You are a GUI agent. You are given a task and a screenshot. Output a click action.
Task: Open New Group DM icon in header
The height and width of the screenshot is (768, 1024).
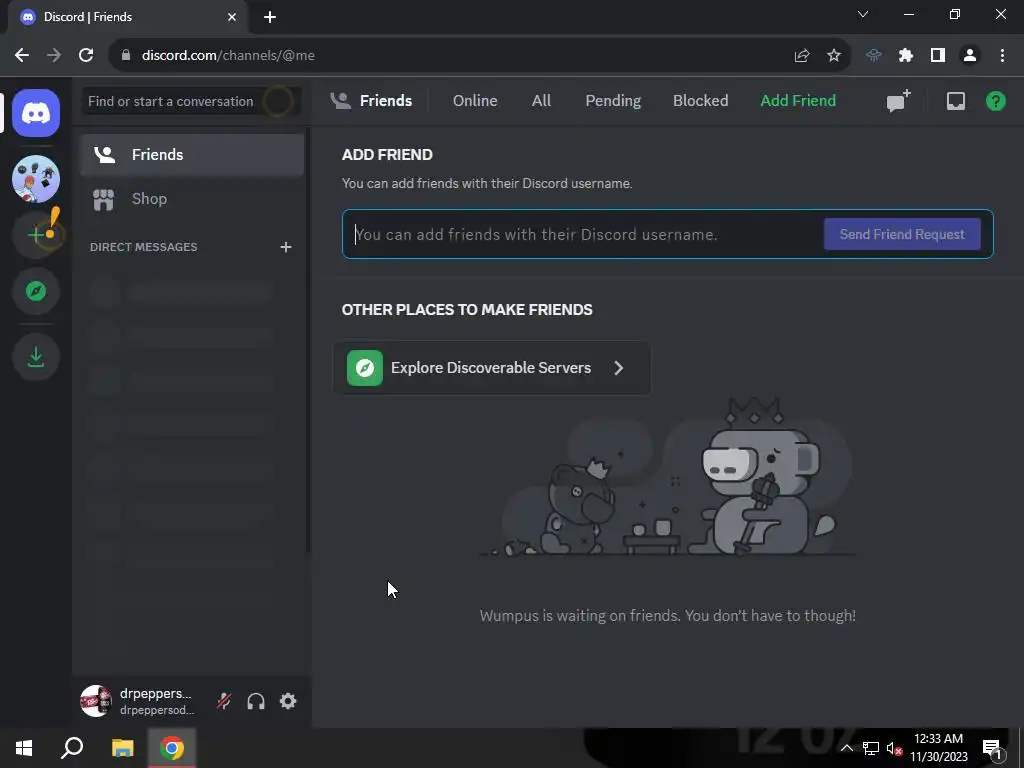click(x=898, y=101)
